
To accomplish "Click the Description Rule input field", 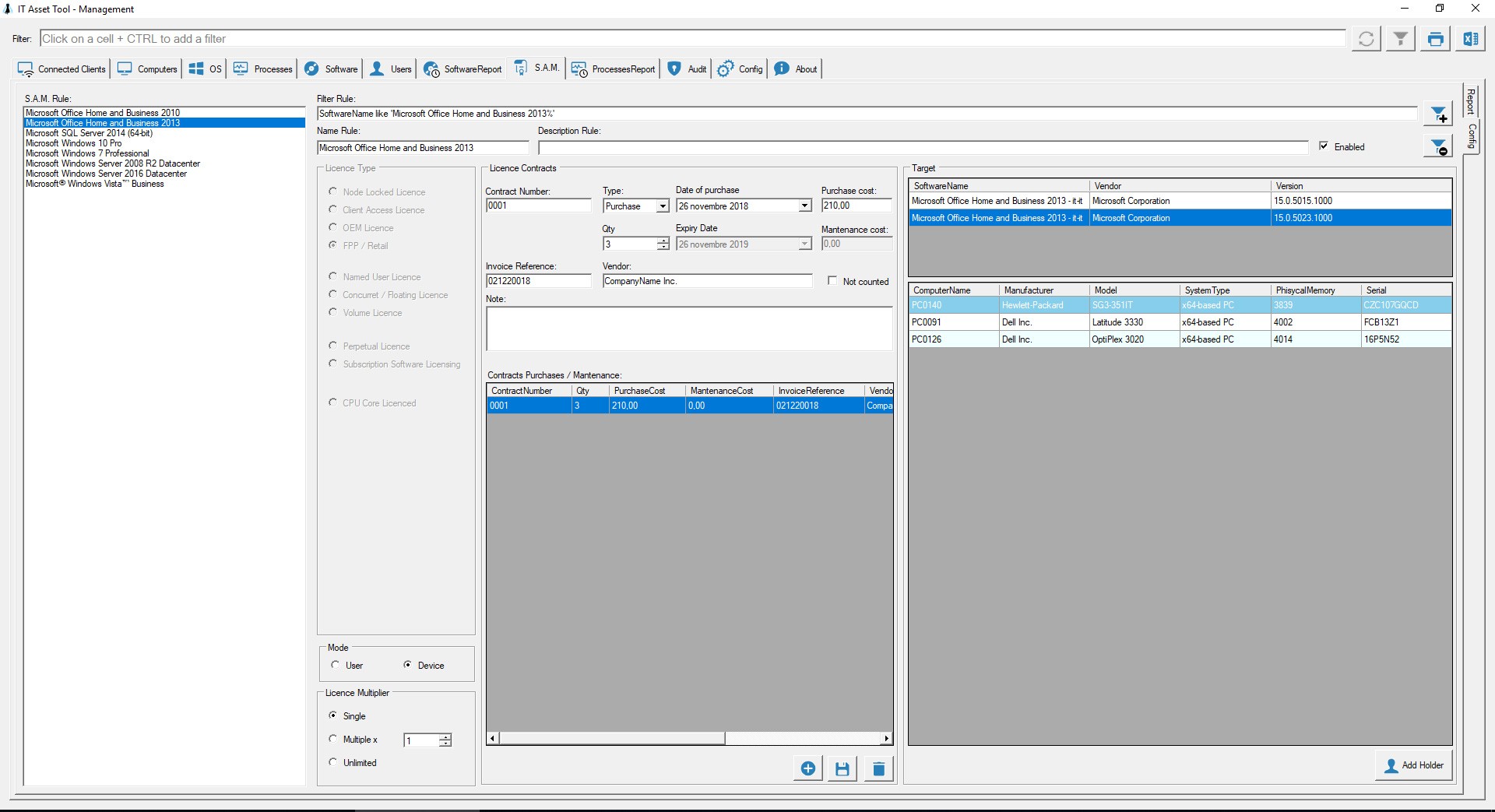I will [923, 148].
